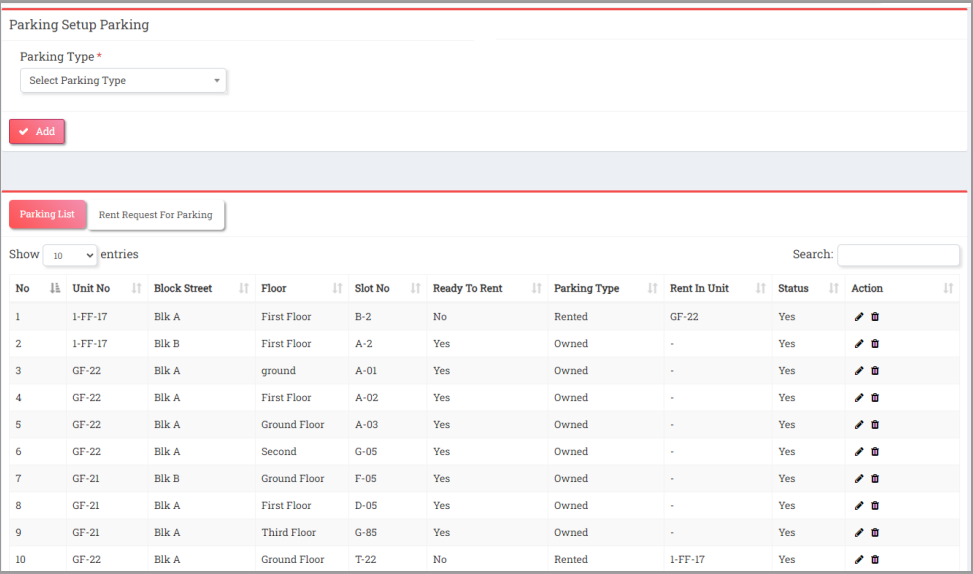Delete the row with slot F-05
Image resolution: width=973 pixels, height=574 pixels.
click(x=875, y=479)
